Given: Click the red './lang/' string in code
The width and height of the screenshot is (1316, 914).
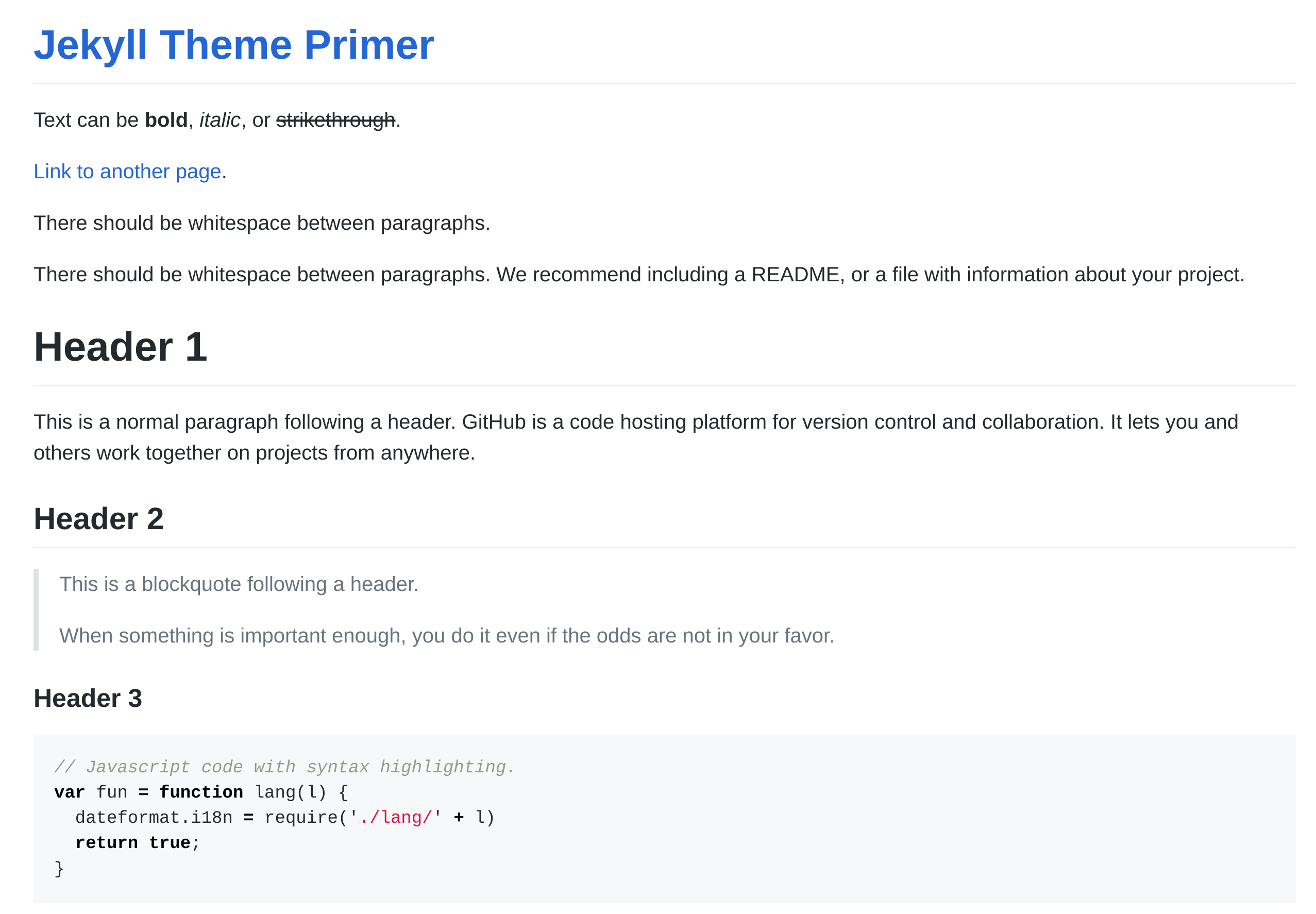Looking at the screenshot, I should tap(395, 817).
